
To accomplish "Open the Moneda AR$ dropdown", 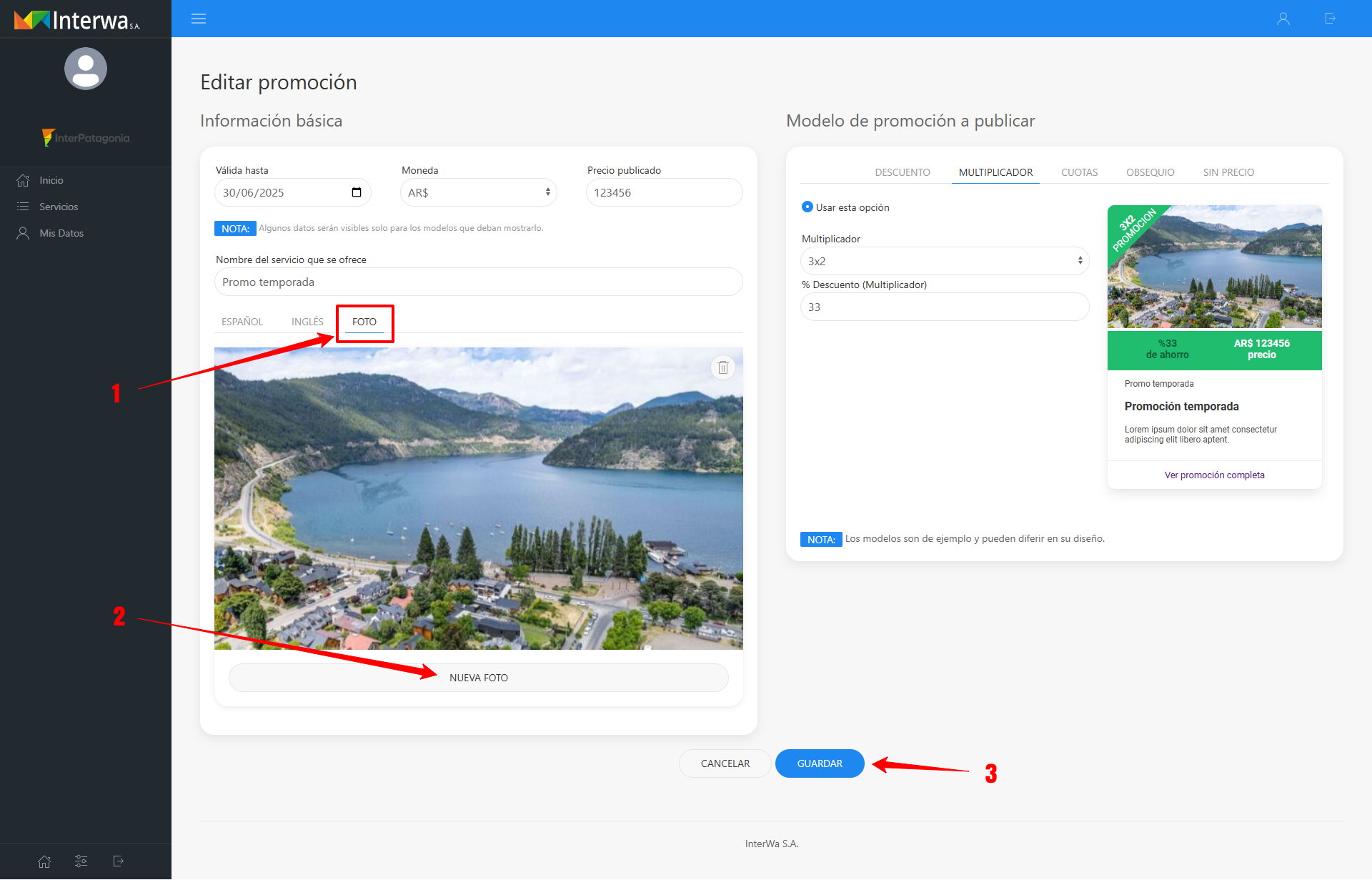I will click(x=479, y=192).
